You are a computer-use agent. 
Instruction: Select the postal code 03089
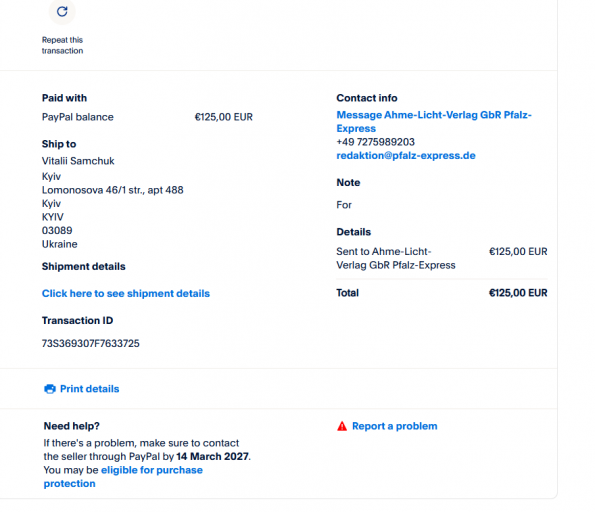[57, 231]
